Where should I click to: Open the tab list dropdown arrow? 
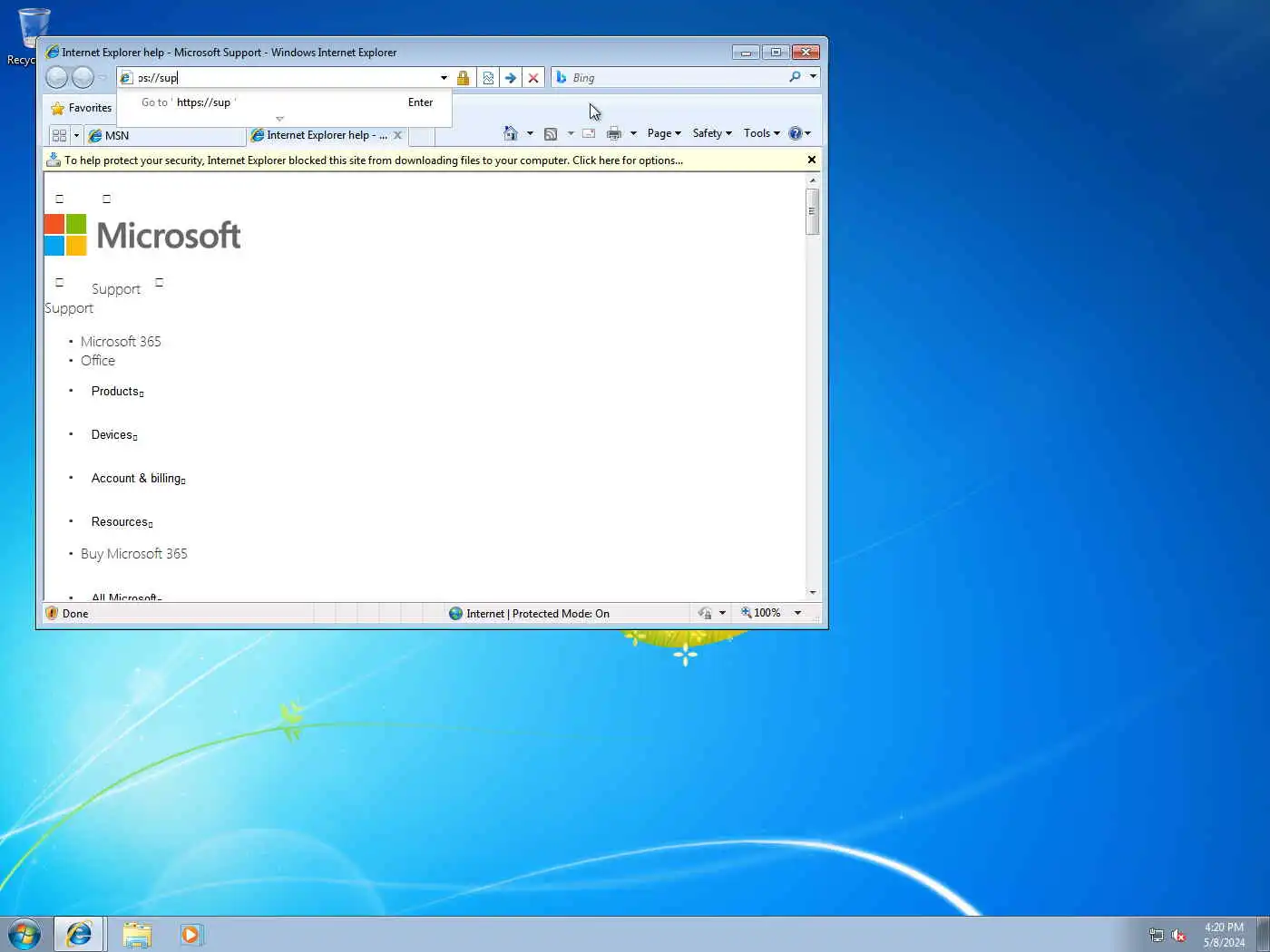(76, 136)
